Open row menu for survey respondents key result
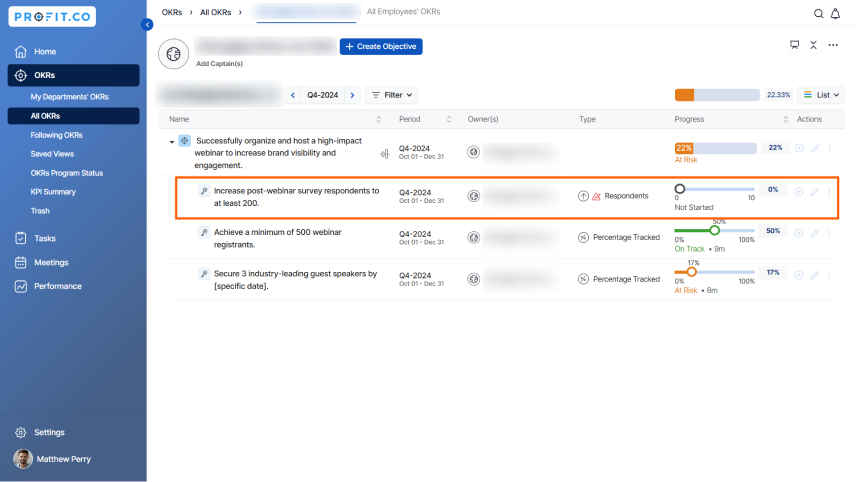856x482 pixels. 829,192
